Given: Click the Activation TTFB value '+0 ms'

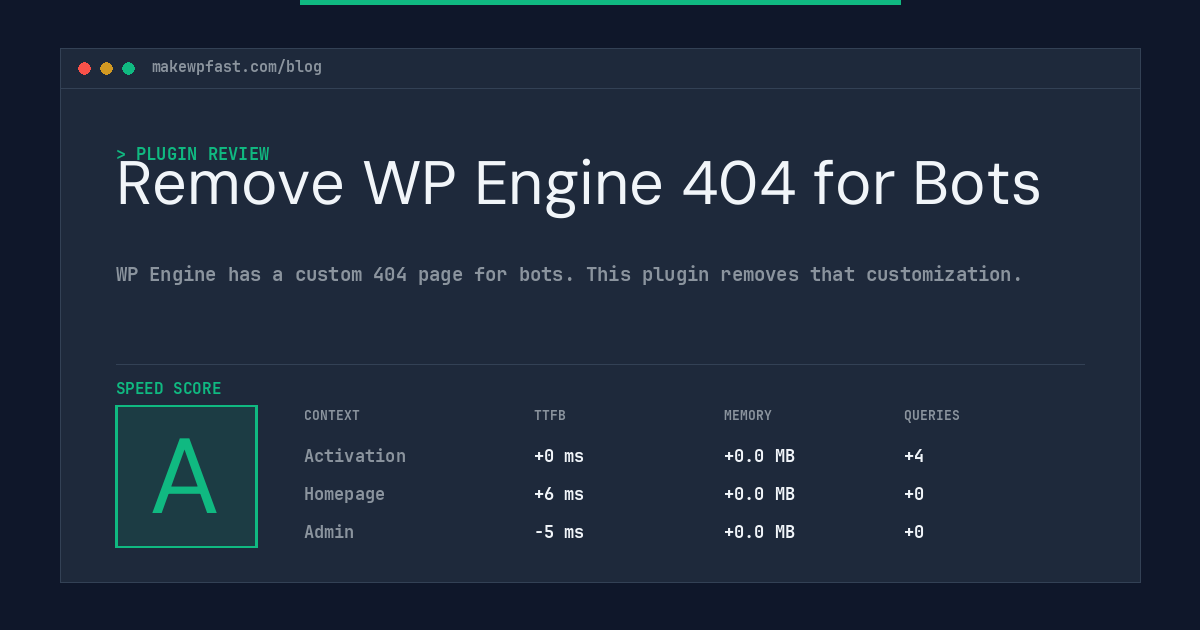Looking at the screenshot, I should point(559,456).
